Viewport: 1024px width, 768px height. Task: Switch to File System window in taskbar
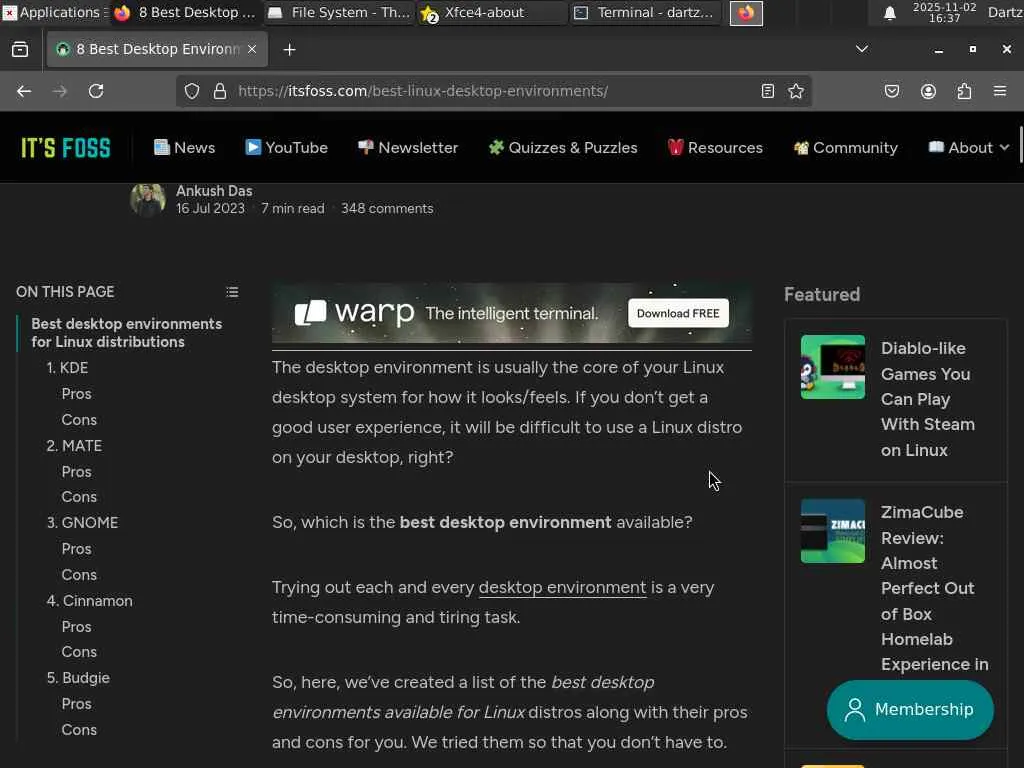[339, 12]
